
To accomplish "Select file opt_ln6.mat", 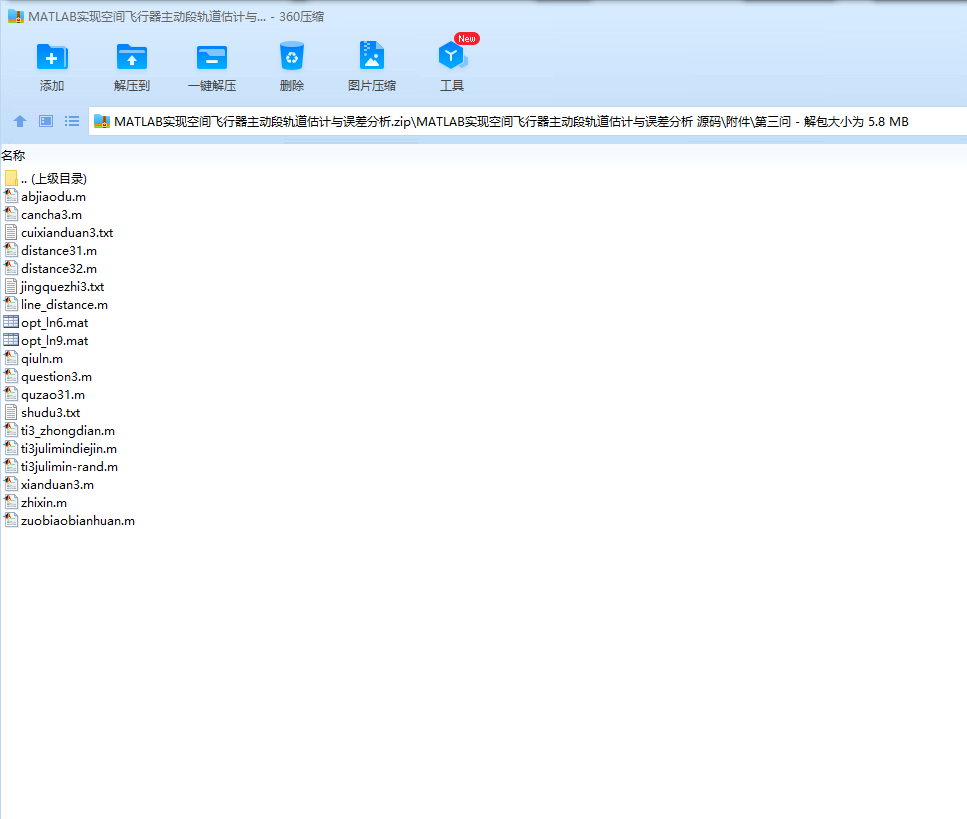I will 46,323.
